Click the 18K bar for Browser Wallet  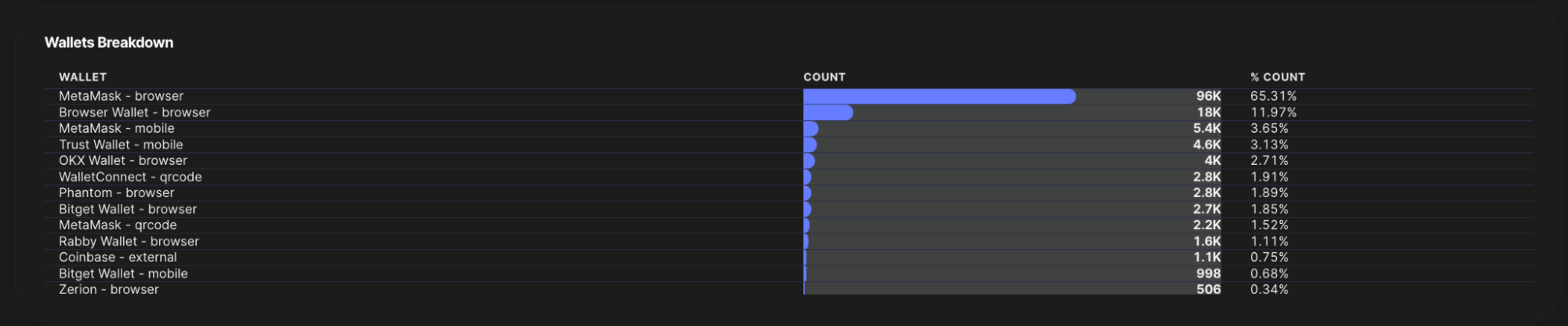coord(828,112)
